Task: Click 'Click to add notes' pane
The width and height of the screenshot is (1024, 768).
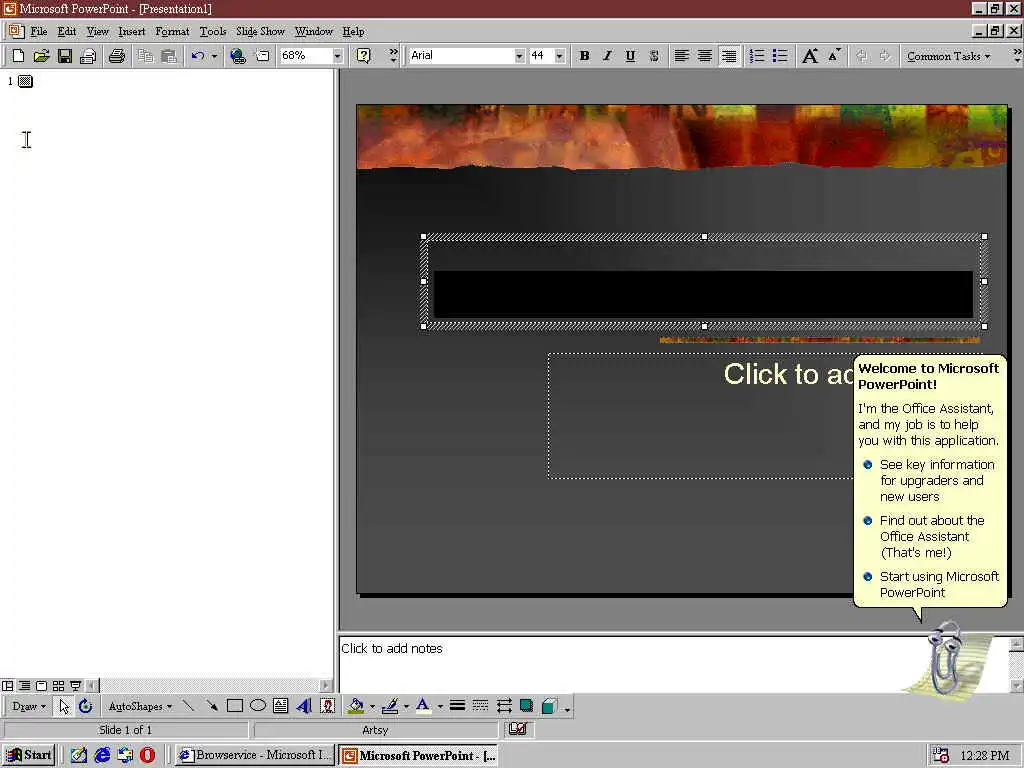Action: 674,664
